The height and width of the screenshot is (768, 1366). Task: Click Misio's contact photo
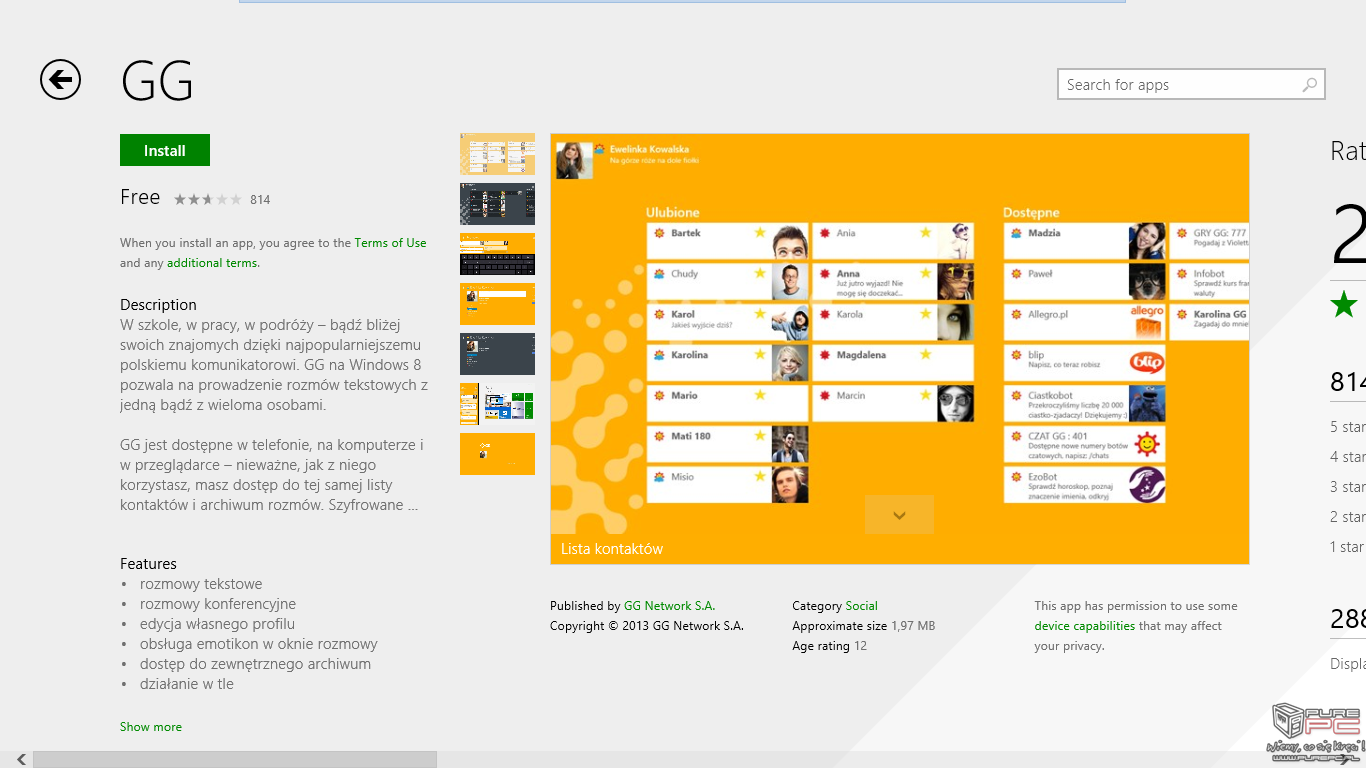pos(790,485)
